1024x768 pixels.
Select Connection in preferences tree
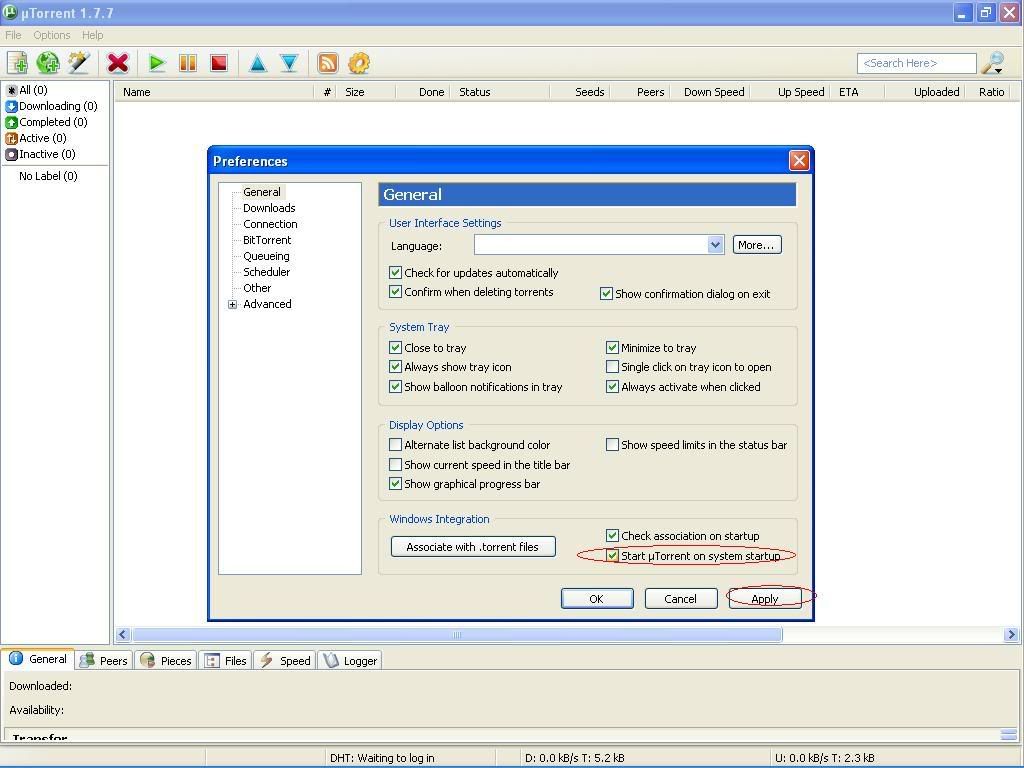(x=270, y=224)
